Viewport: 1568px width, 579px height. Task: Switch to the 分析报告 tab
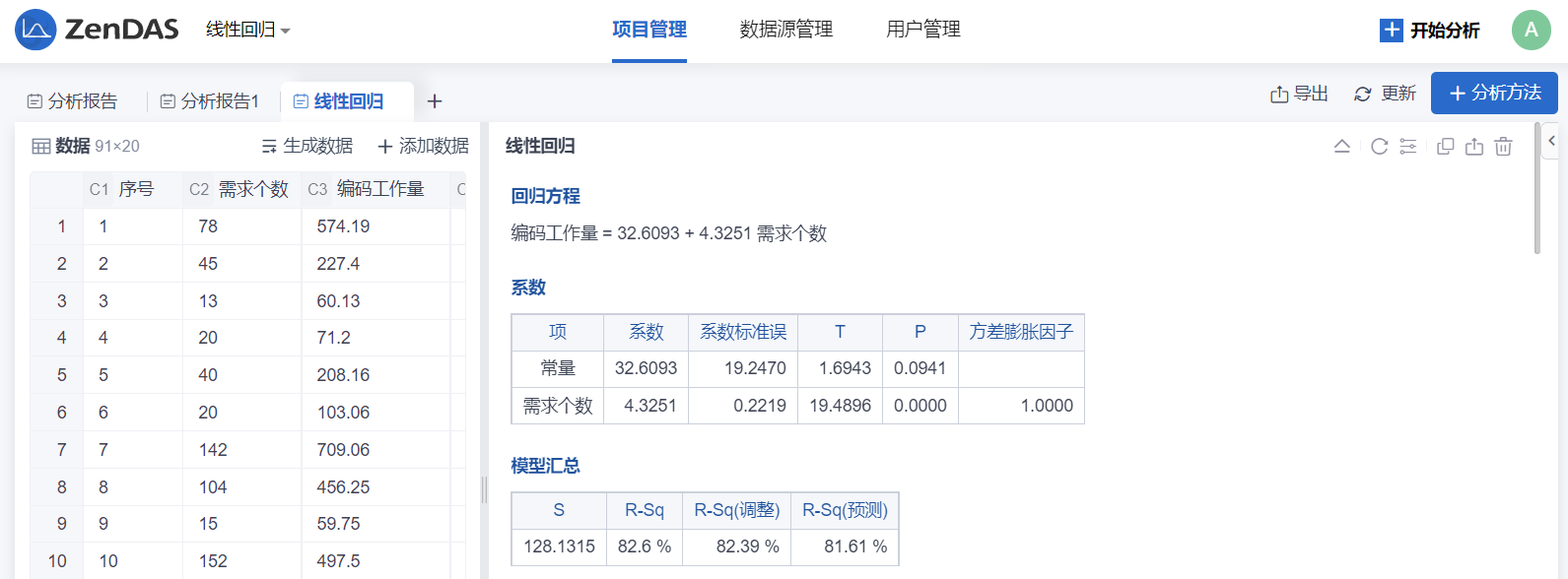(72, 101)
